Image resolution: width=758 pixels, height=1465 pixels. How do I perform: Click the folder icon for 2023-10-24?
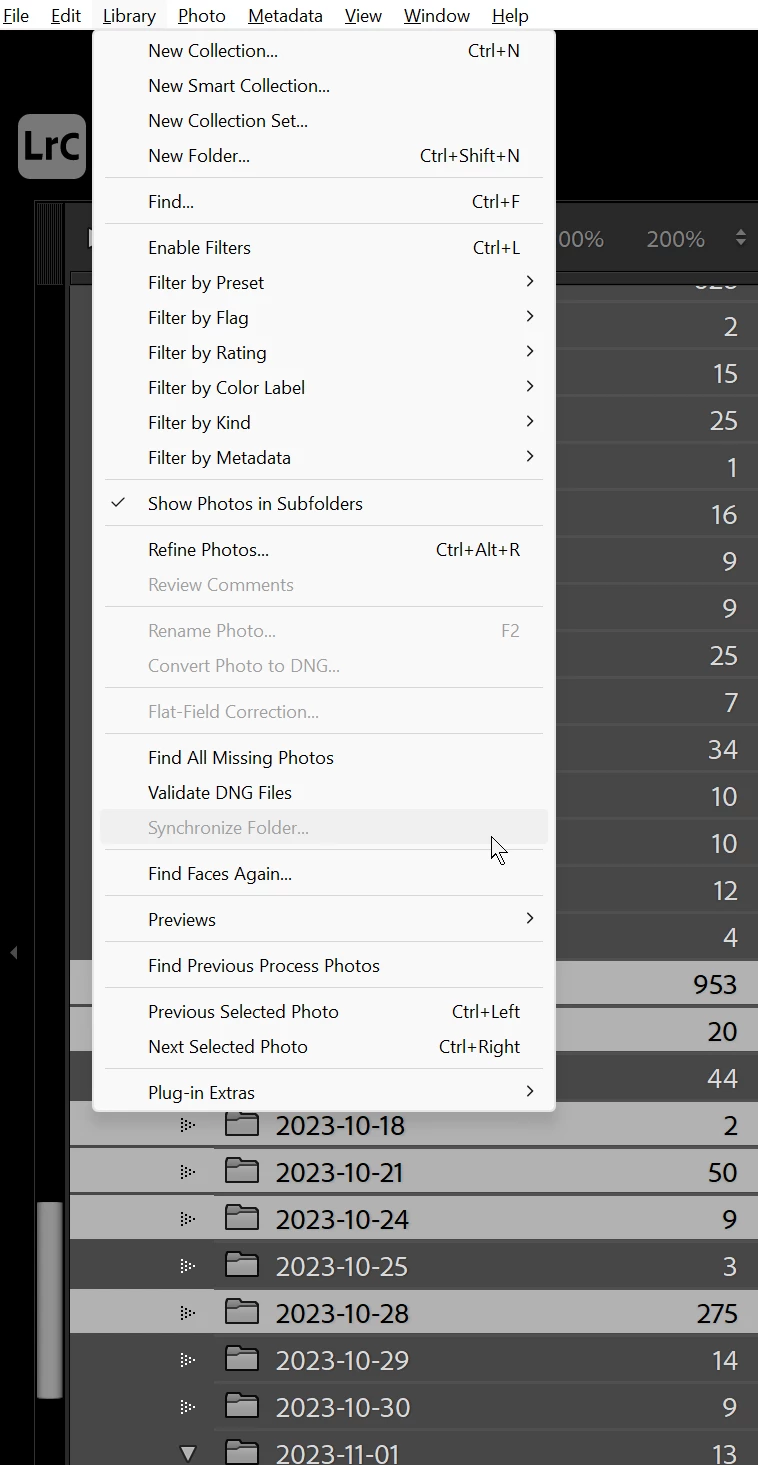[241, 1218]
